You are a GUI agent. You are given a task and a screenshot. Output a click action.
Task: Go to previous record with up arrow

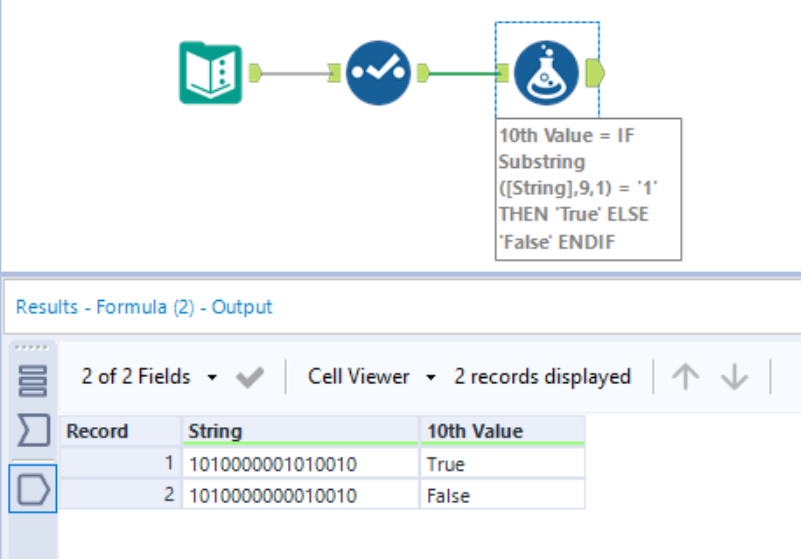click(x=685, y=377)
